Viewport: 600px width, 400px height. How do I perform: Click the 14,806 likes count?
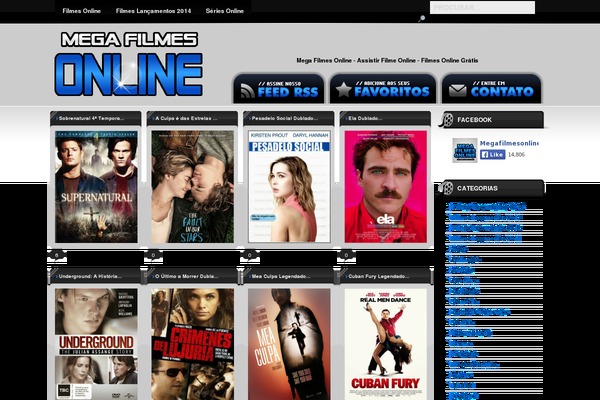click(x=516, y=155)
